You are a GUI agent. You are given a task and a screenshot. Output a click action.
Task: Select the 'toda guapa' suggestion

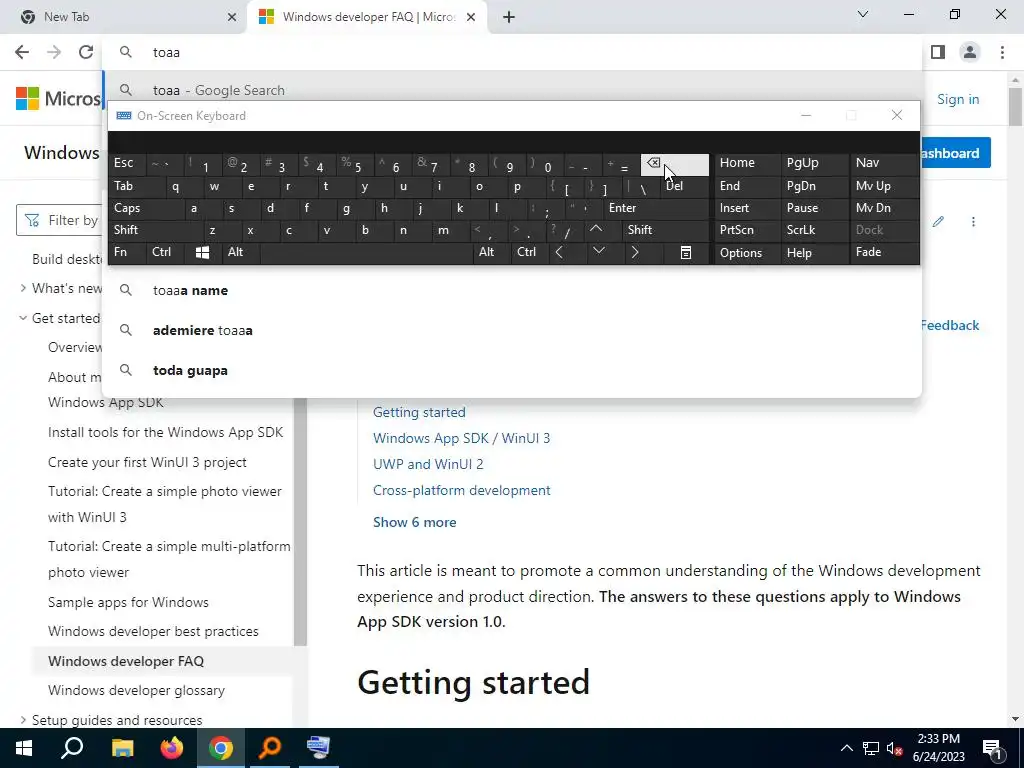tap(511, 370)
